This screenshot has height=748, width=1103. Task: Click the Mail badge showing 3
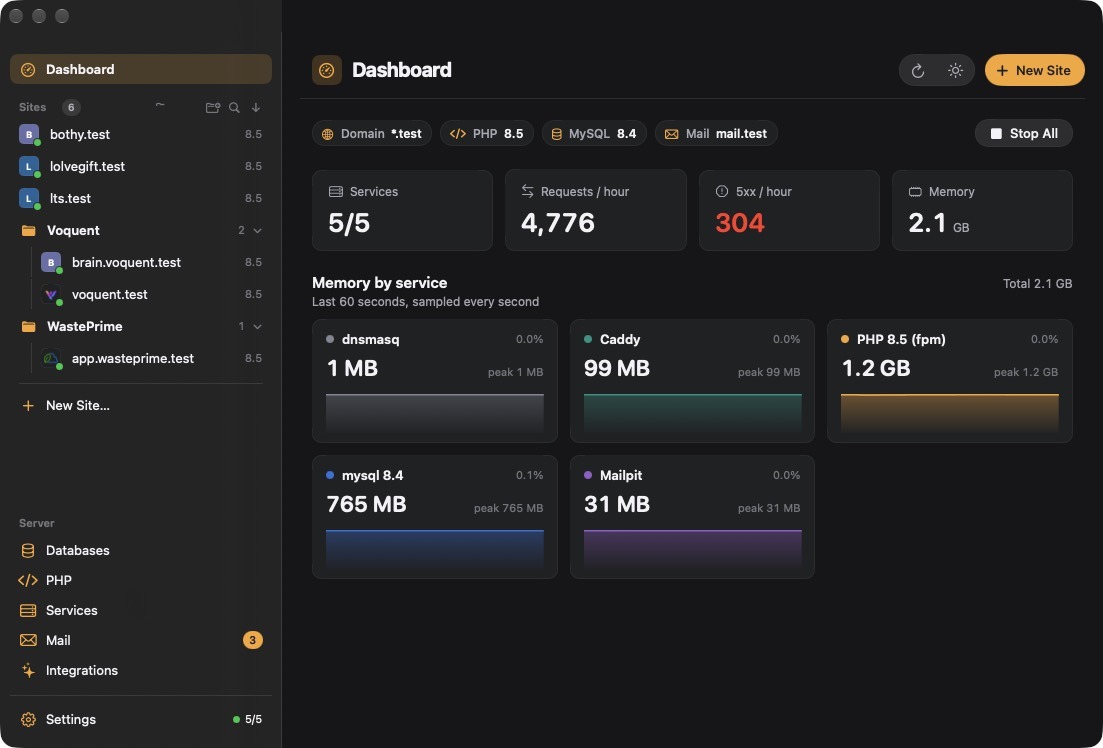tap(253, 640)
